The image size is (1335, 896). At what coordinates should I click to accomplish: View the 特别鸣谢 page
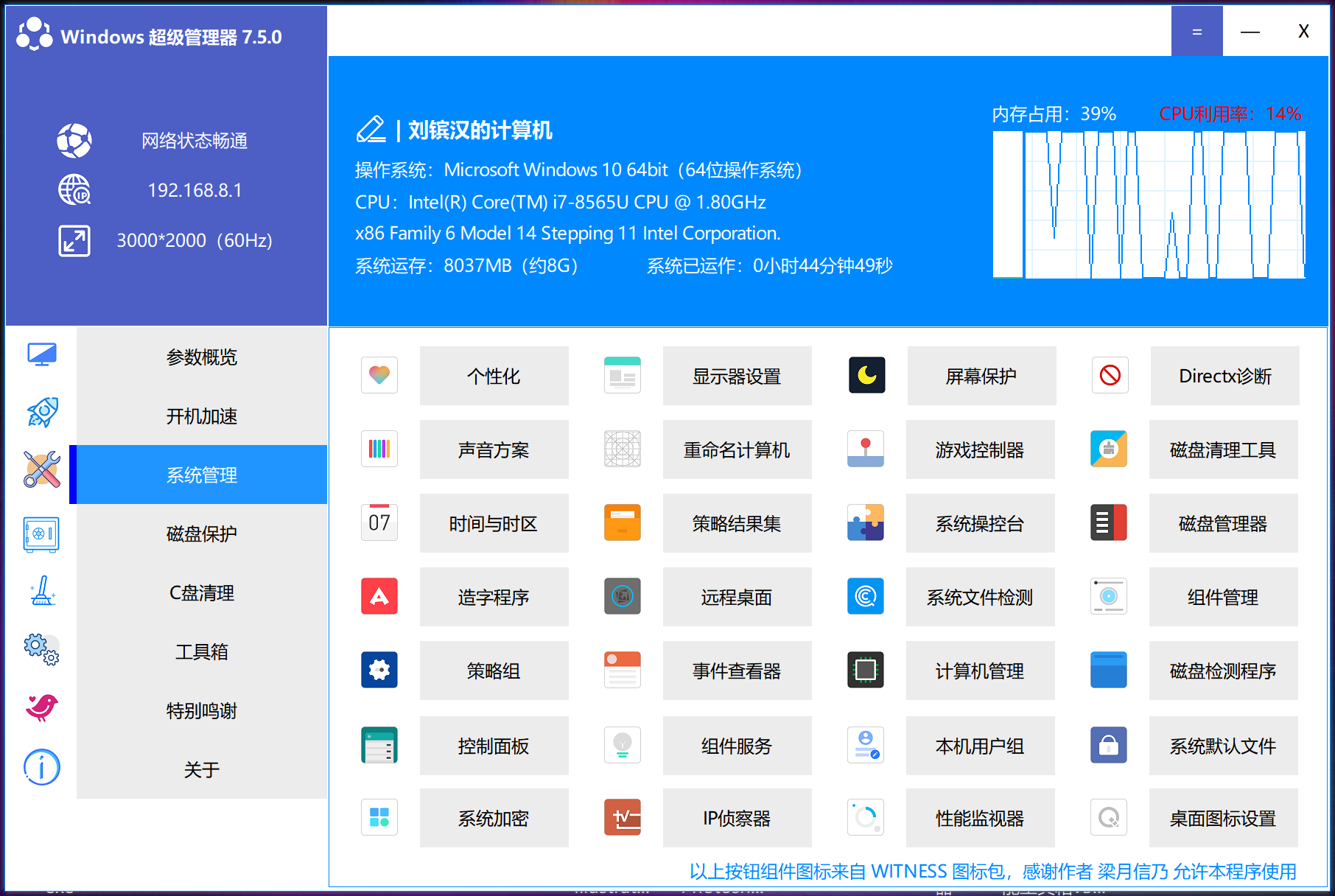click(202, 710)
